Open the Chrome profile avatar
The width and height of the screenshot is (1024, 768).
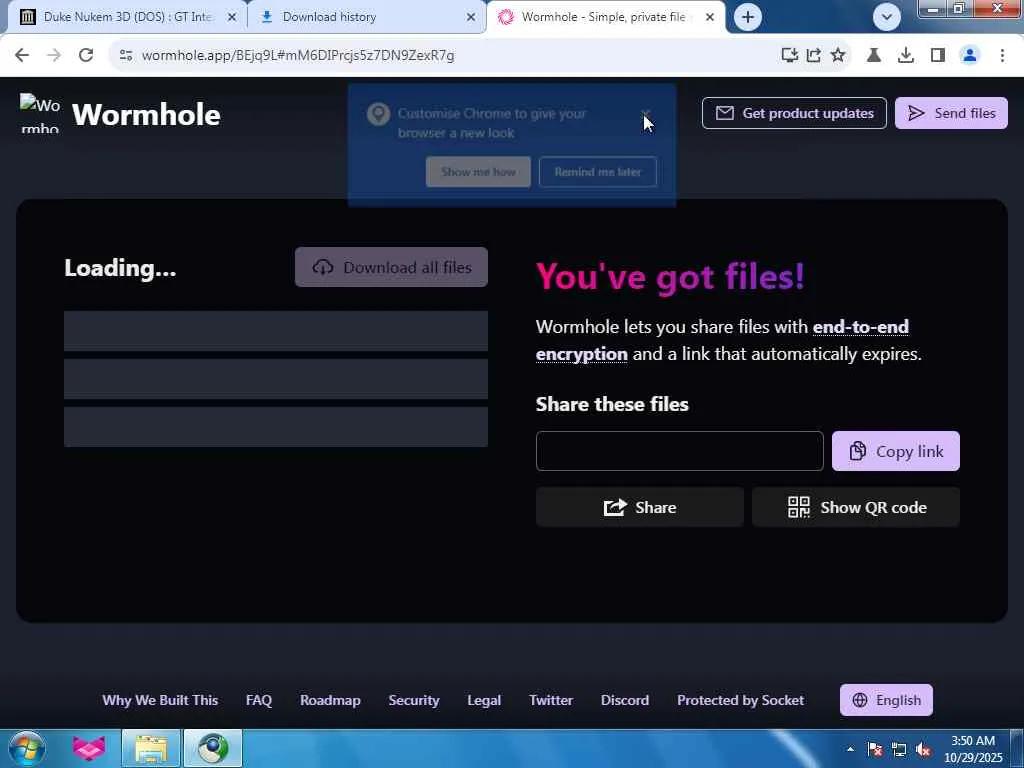coord(970,56)
